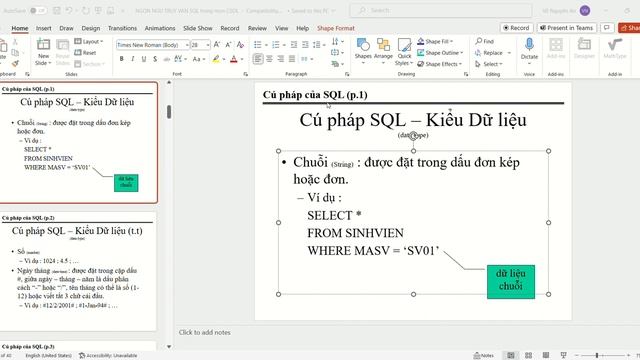The image size is (640, 360).
Task: Increase font size with larger A
Action: pos(217,44)
